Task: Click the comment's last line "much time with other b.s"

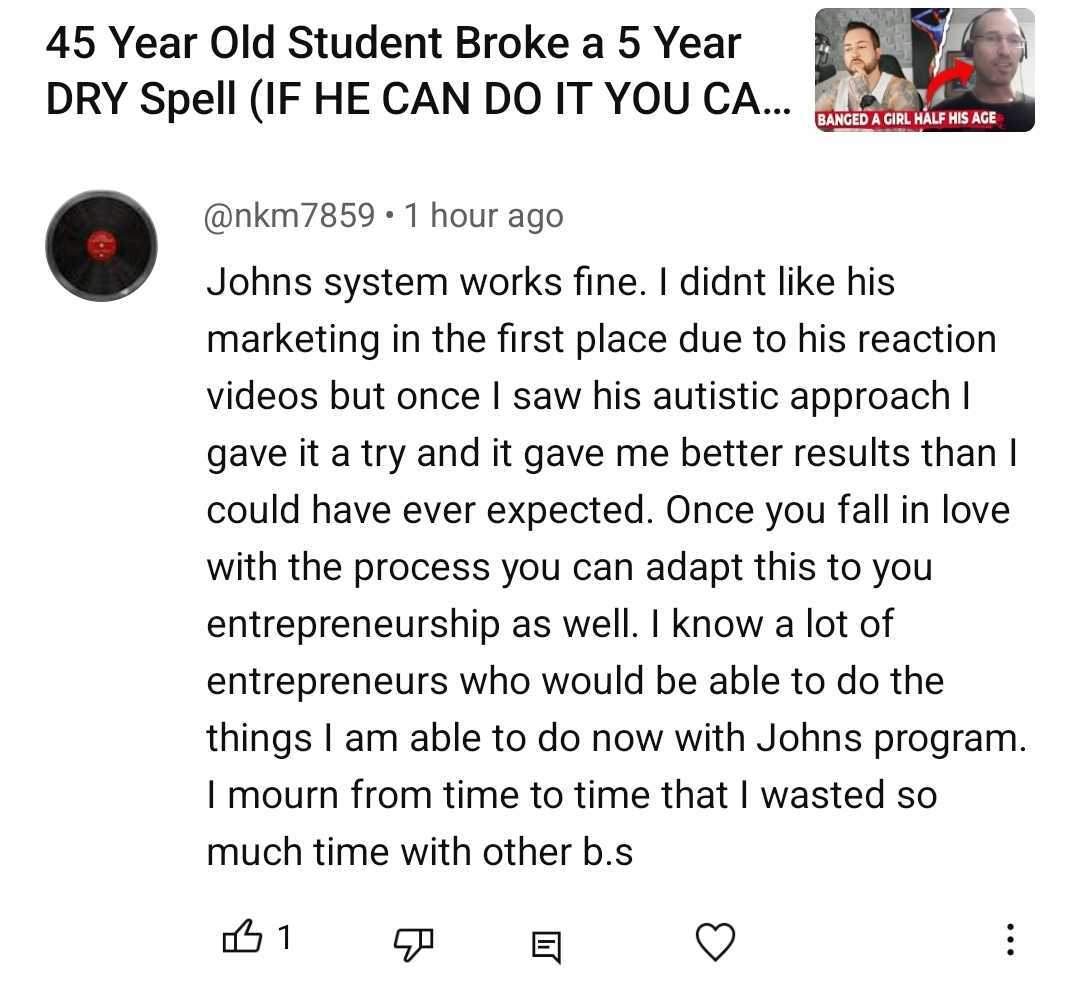Action: [x=419, y=852]
